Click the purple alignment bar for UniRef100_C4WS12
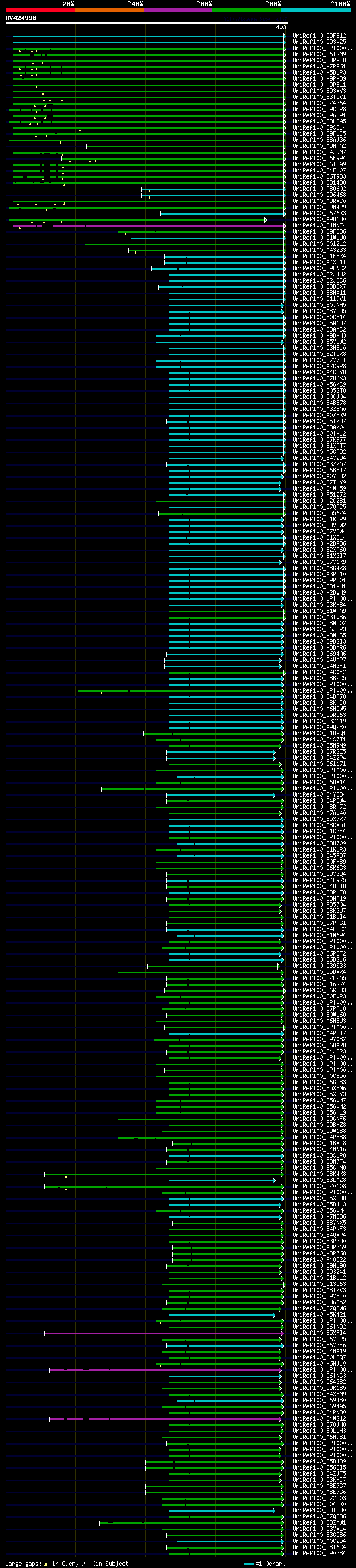The image size is (356, 1568). (x=166, y=1418)
